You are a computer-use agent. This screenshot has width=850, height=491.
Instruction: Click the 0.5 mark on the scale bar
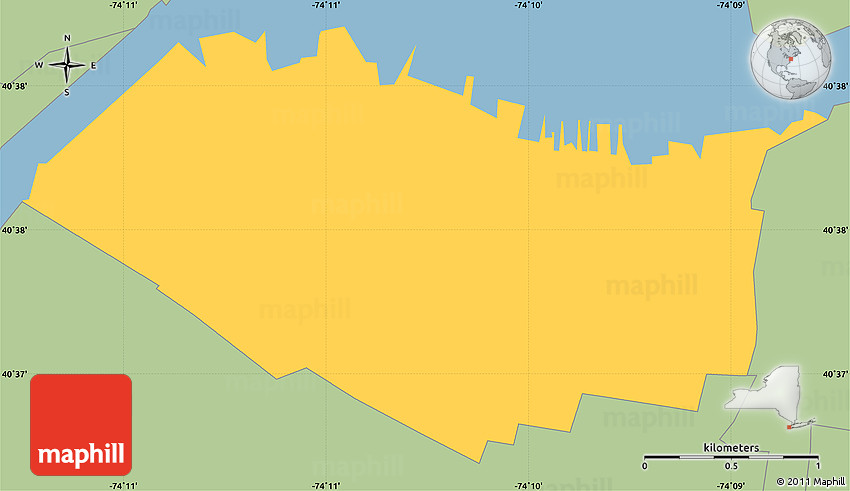point(731,466)
